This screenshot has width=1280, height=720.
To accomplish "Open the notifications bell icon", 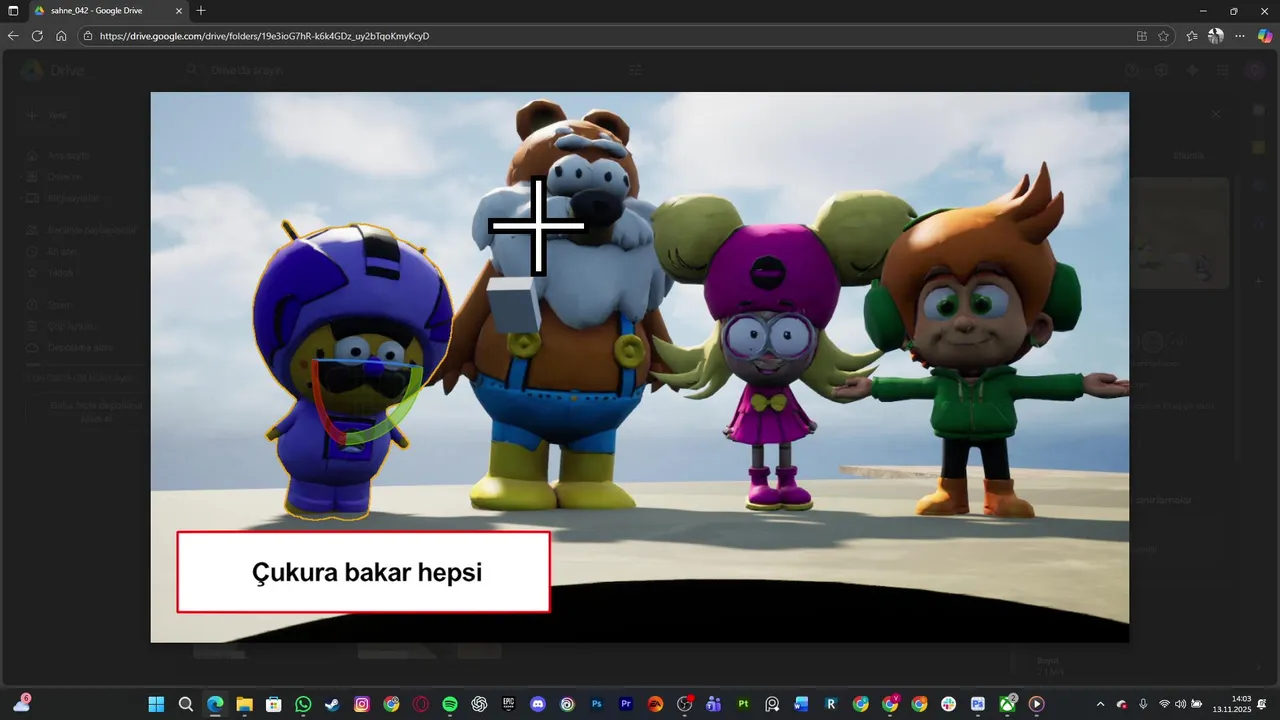I will [x=1263, y=704].
